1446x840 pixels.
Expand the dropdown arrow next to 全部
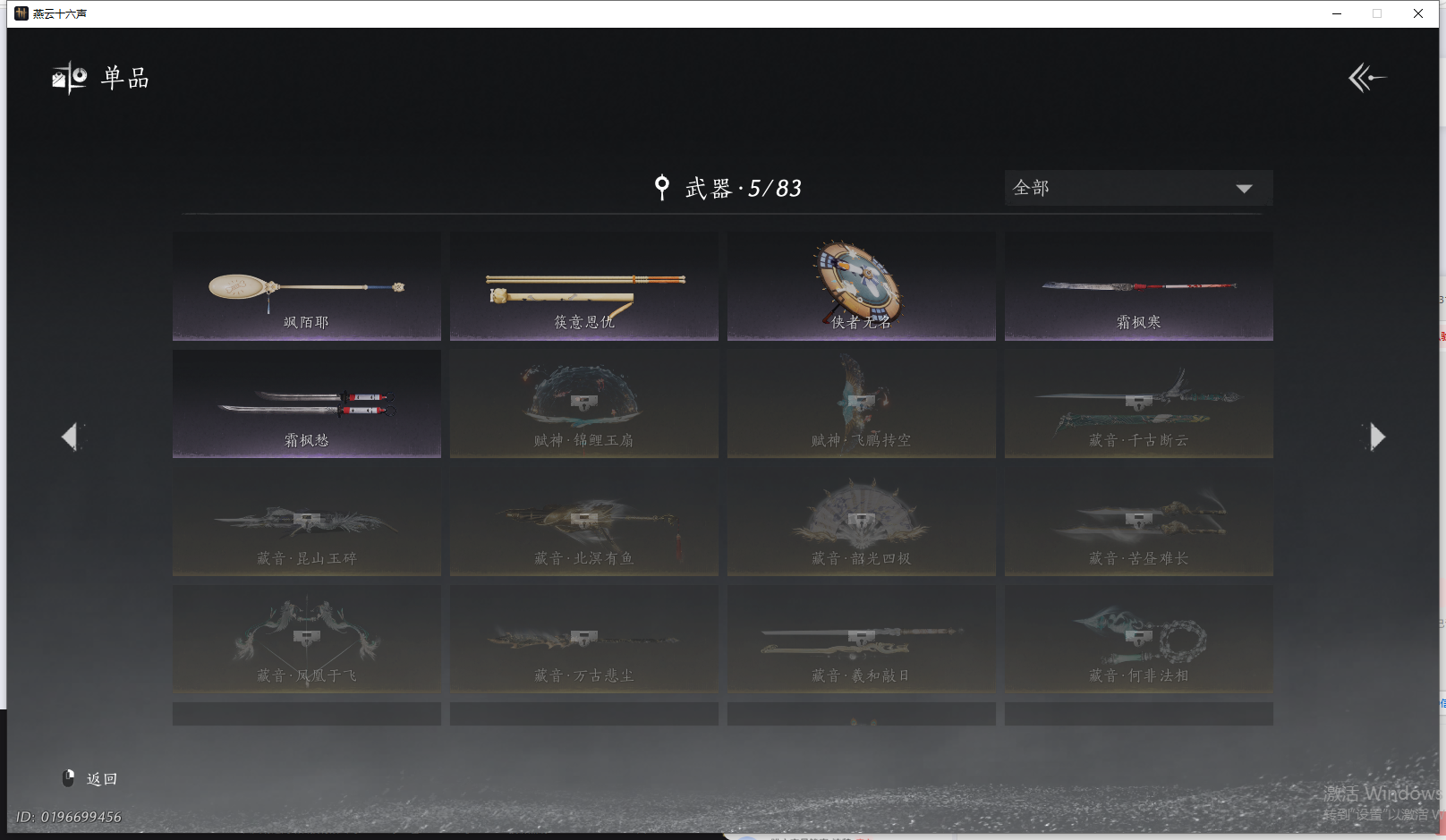1244,189
